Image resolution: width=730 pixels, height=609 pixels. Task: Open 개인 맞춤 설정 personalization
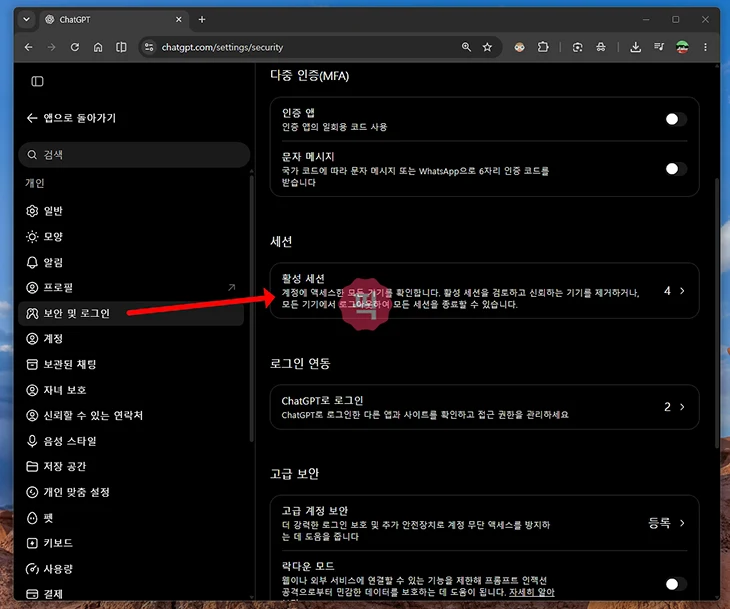[131, 492]
